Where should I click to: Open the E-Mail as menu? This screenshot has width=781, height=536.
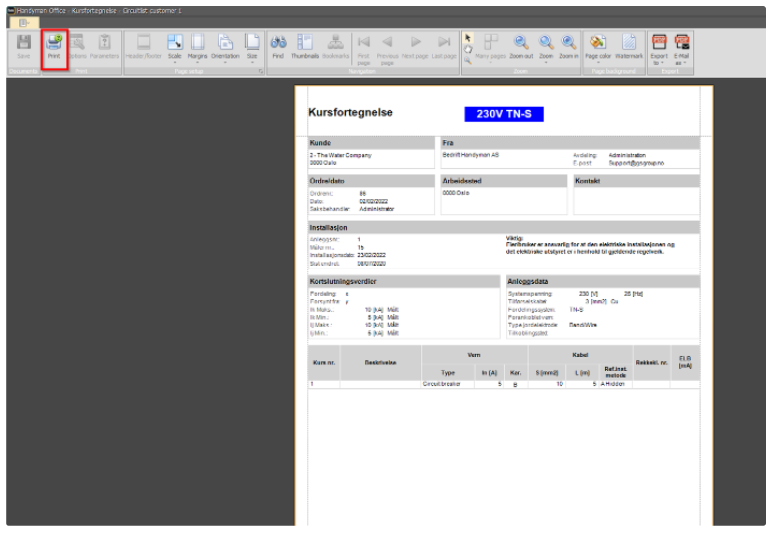[x=681, y=49]
